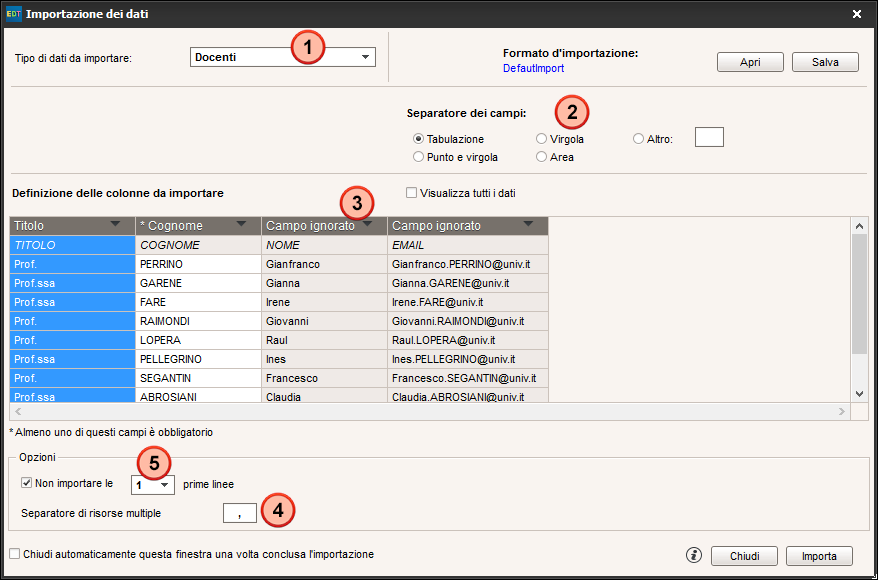This screenshot has width=878, height=580.
Task: Select the Raul.LOPERA@univ.it email cell
Action: coord(468,340)
